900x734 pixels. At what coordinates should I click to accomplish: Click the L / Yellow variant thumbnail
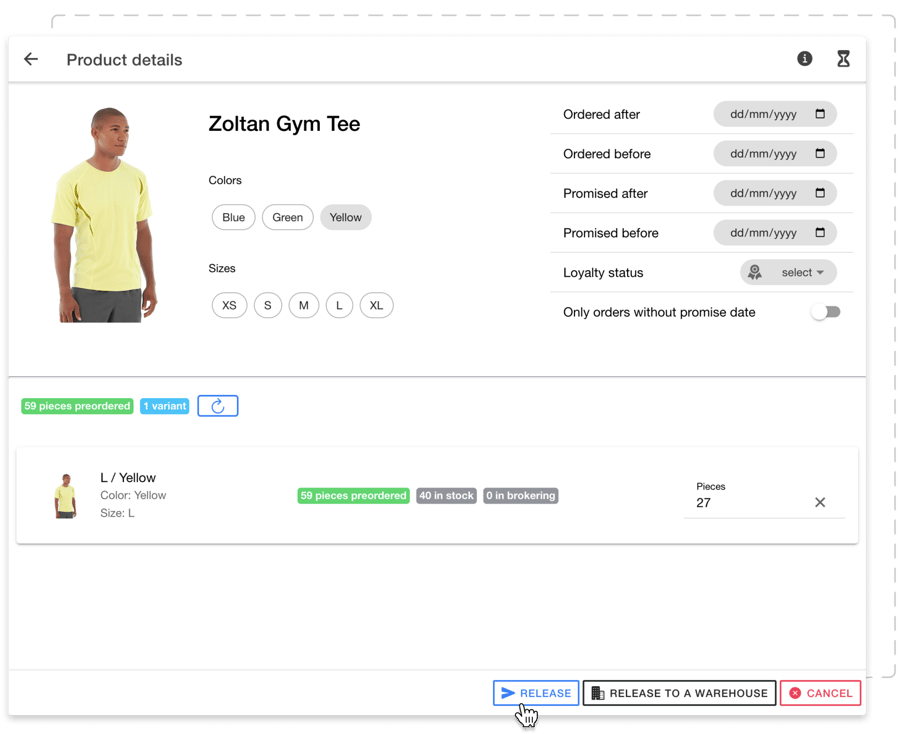65,496
